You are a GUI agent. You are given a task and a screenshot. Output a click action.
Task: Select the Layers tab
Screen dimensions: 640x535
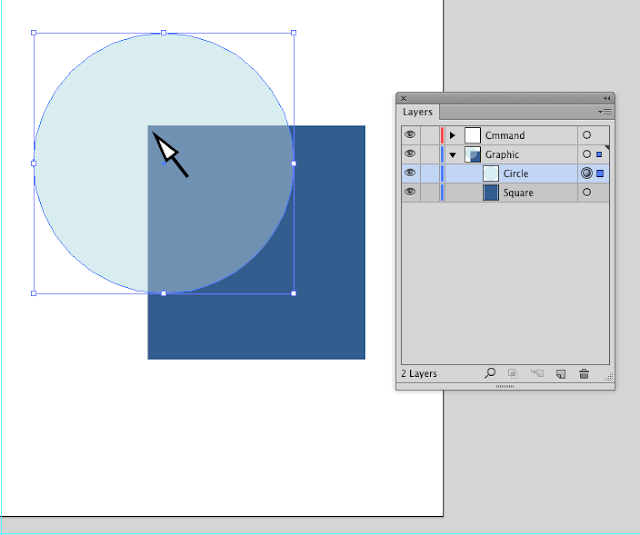point(418,112)
